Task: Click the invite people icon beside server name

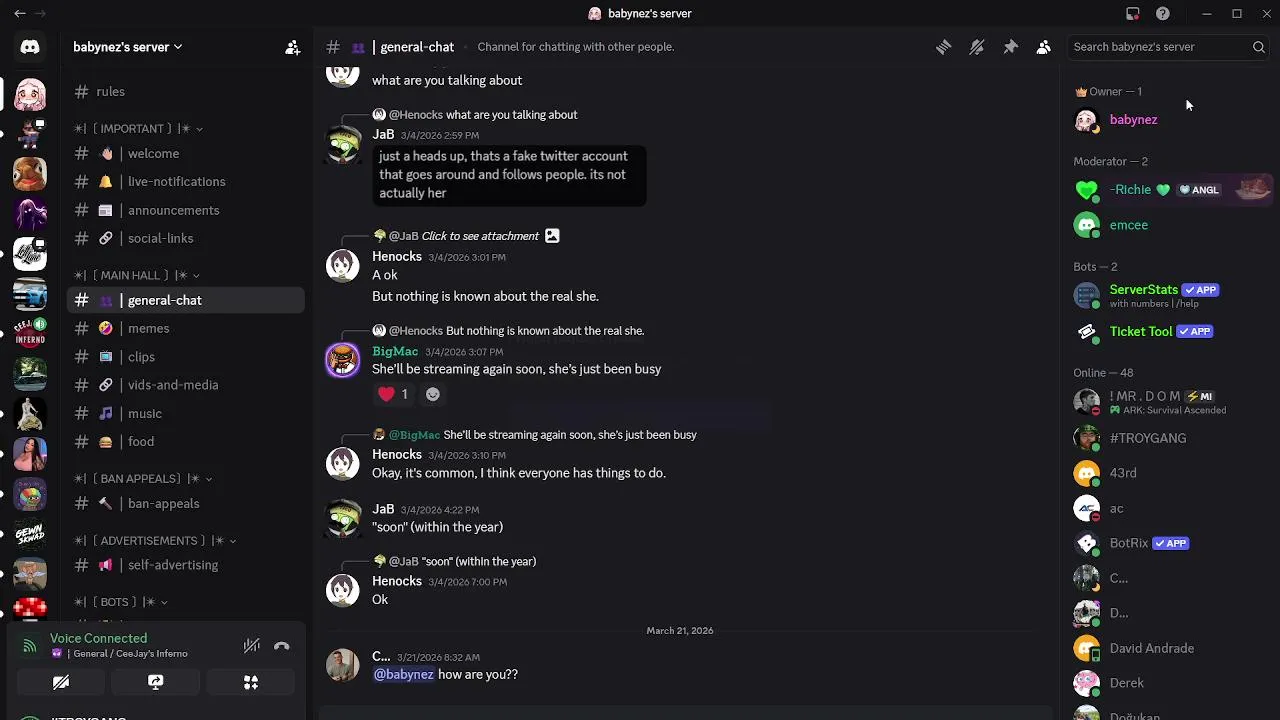Action: click(292, 47)
